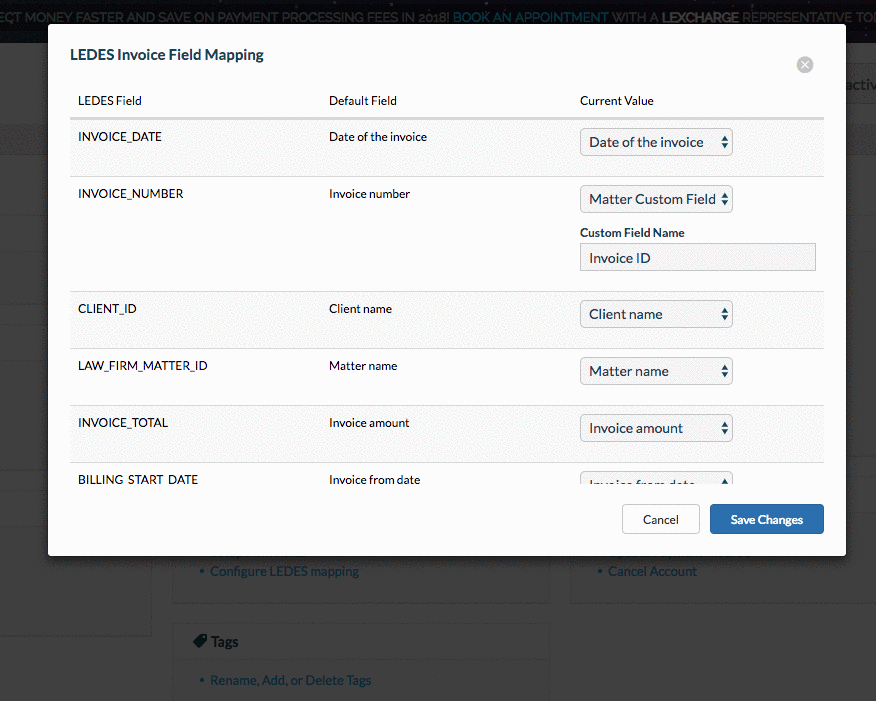Open the Matter Custom Field dropdown for INVOICE_NUMBER

click(655, 199)
